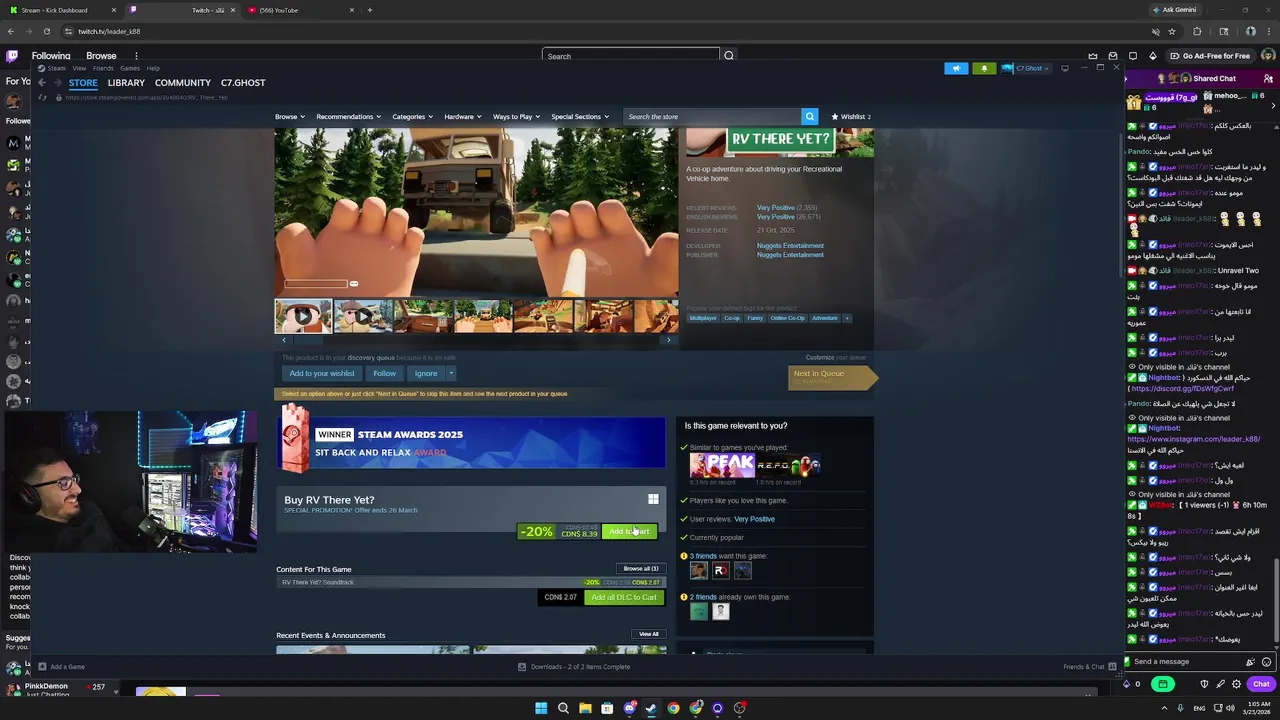Open the Wishlist link
Image resolution: width=1280 pixels, height=720 pixels.
point(851,117)
